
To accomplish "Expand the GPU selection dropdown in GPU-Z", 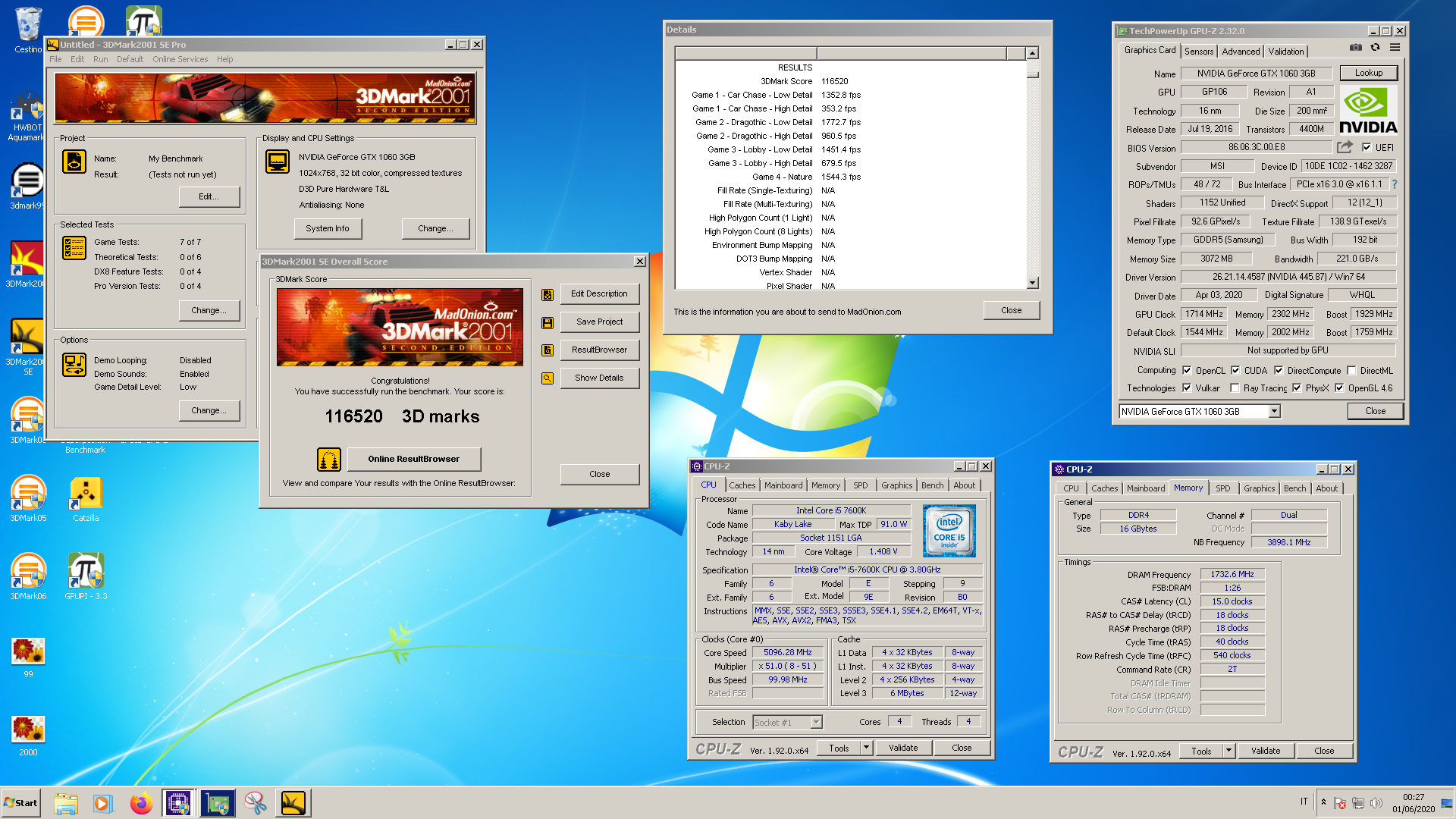I will click(x=1274, y=412).
